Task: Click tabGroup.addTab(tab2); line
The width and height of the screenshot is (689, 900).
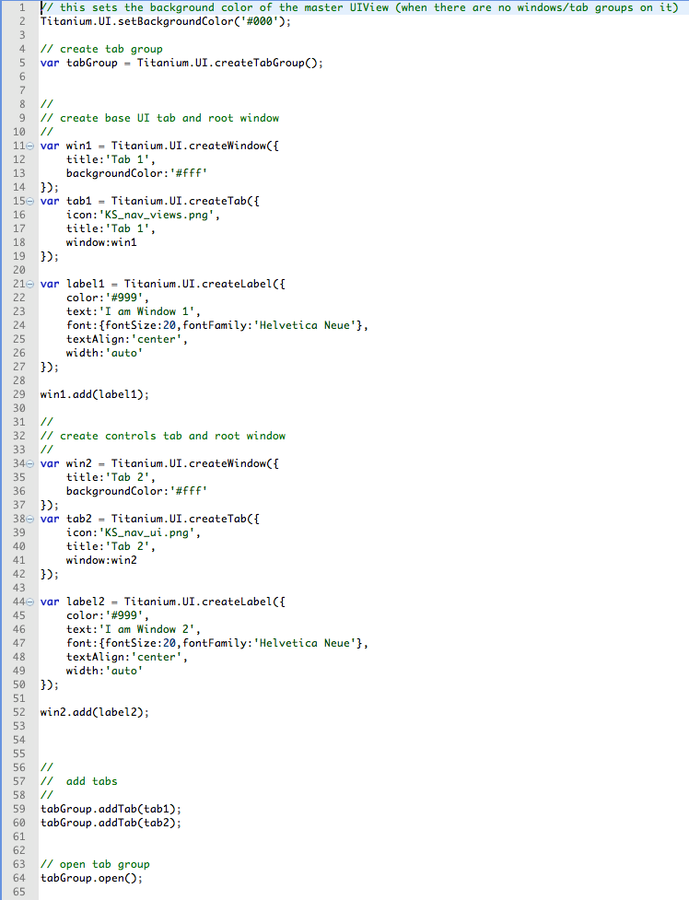Action: 110,823
